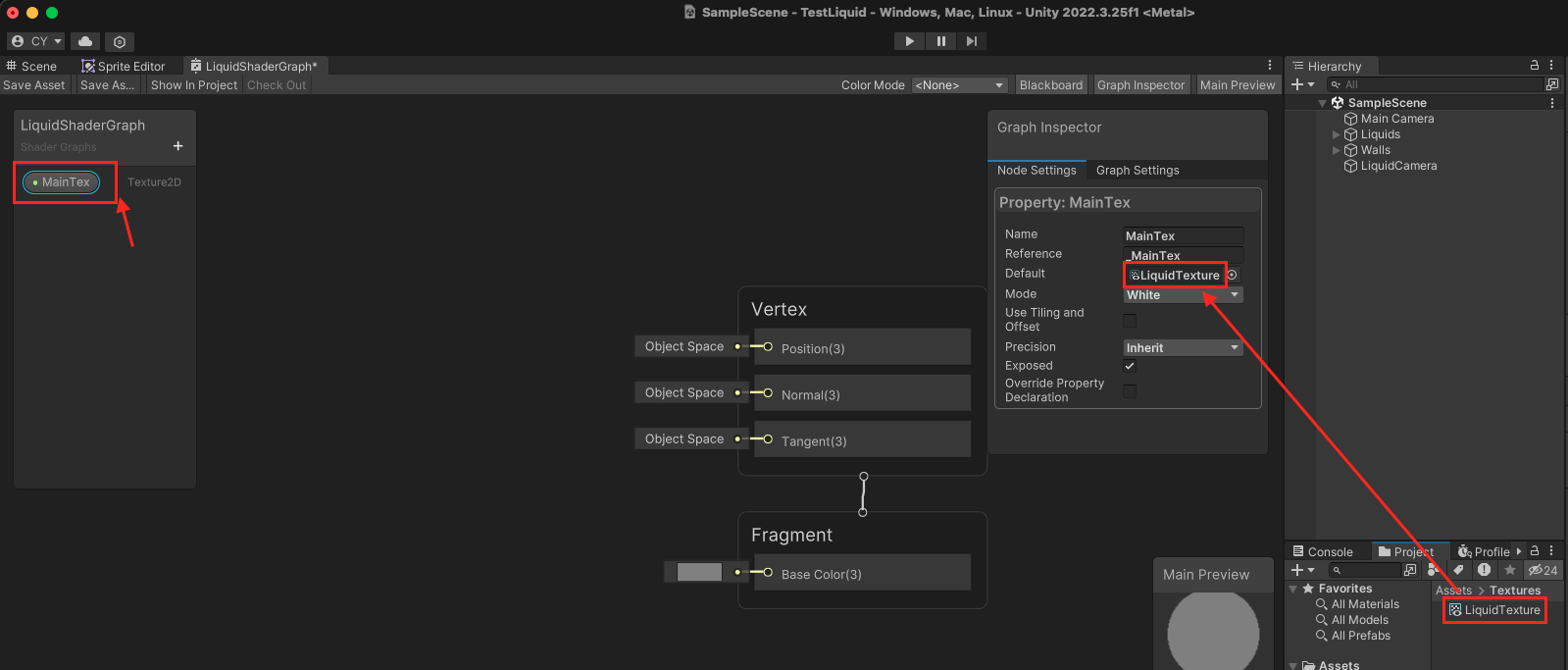The height and width of the screenshot is (670, 1568).
Task: Open the version control hexagon icon
Action: (119, 41)
